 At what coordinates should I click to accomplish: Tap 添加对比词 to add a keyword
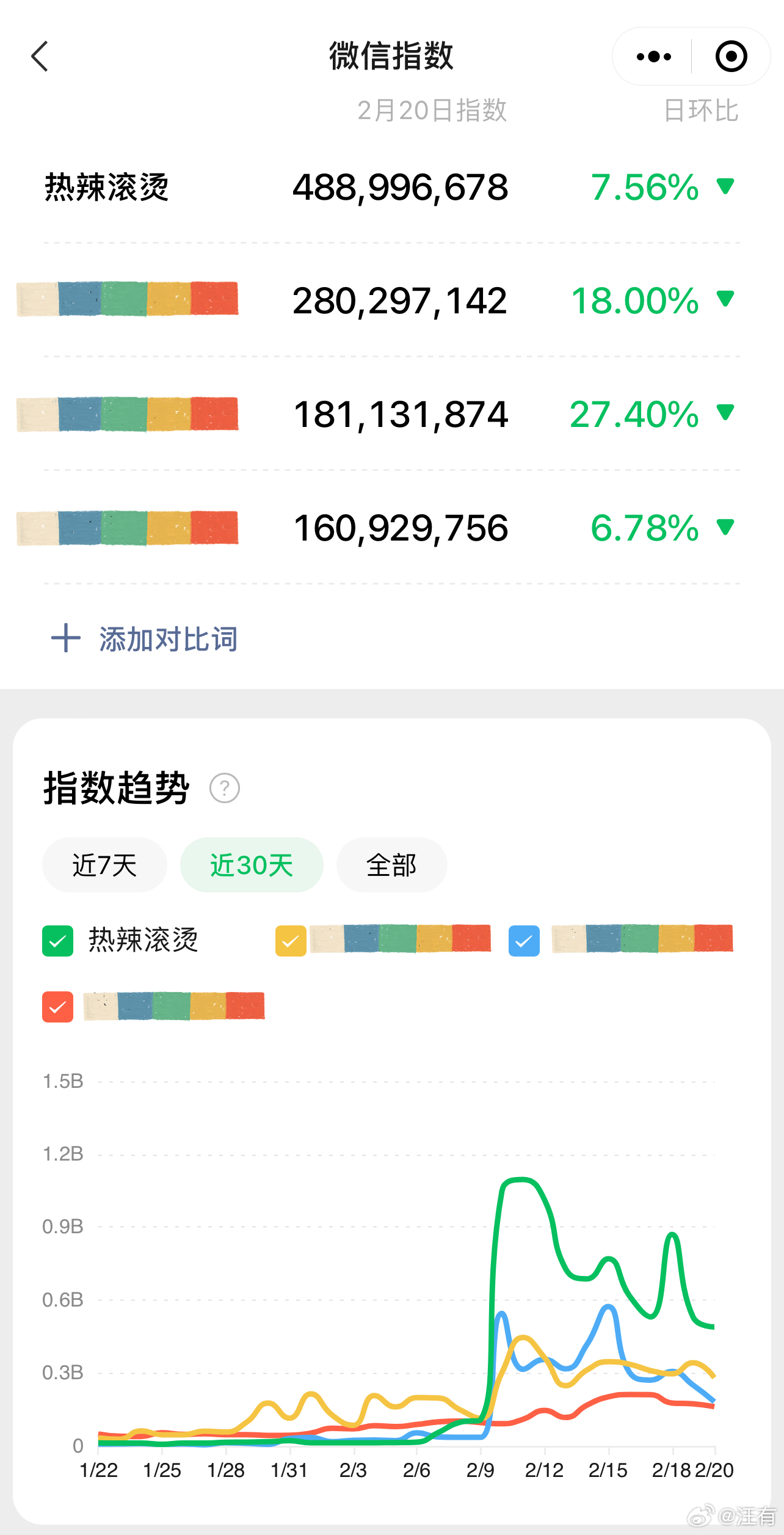click(169, 640)
